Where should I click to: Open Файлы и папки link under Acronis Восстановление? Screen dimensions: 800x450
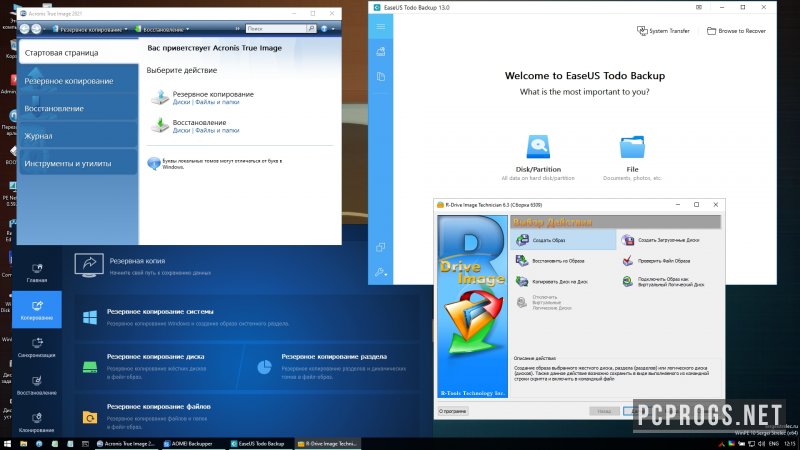click(217, 131)
